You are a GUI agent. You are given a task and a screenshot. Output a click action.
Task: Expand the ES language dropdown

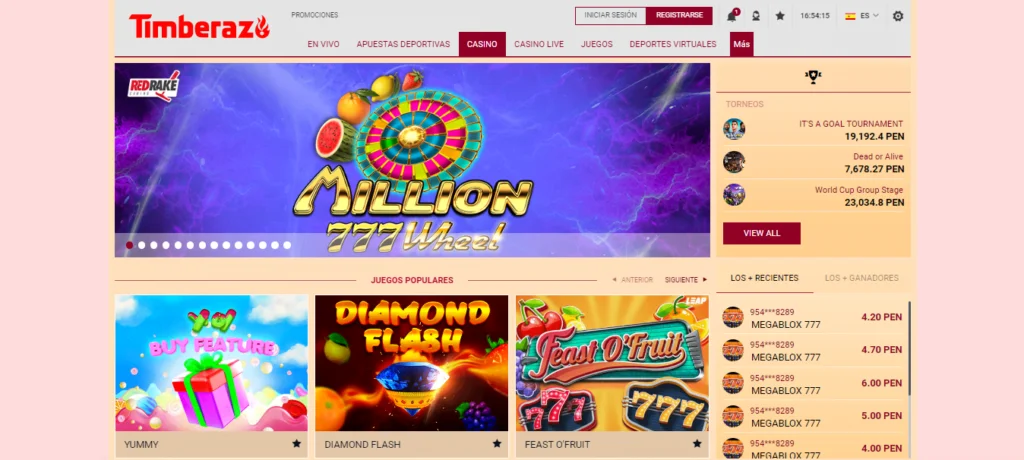[x=862, y=16]
